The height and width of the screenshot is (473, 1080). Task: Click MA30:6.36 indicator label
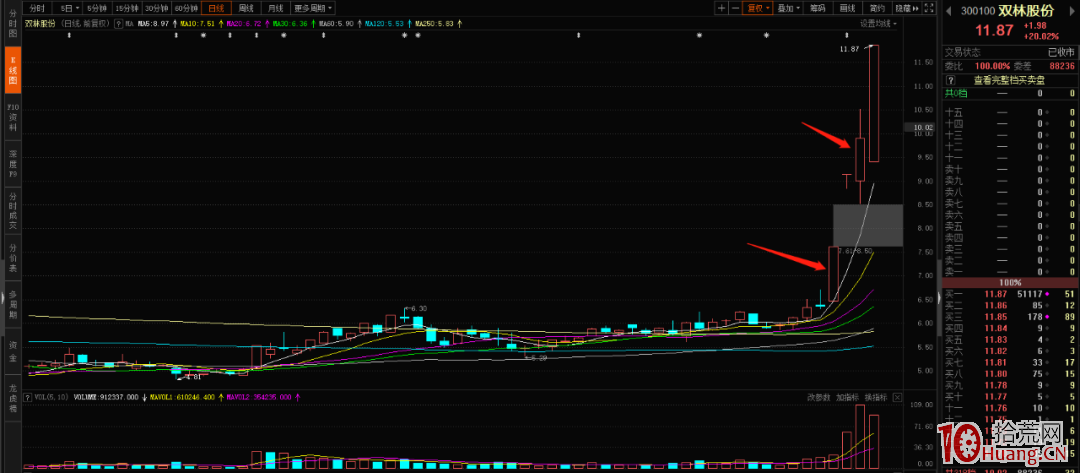coord(291,23)
